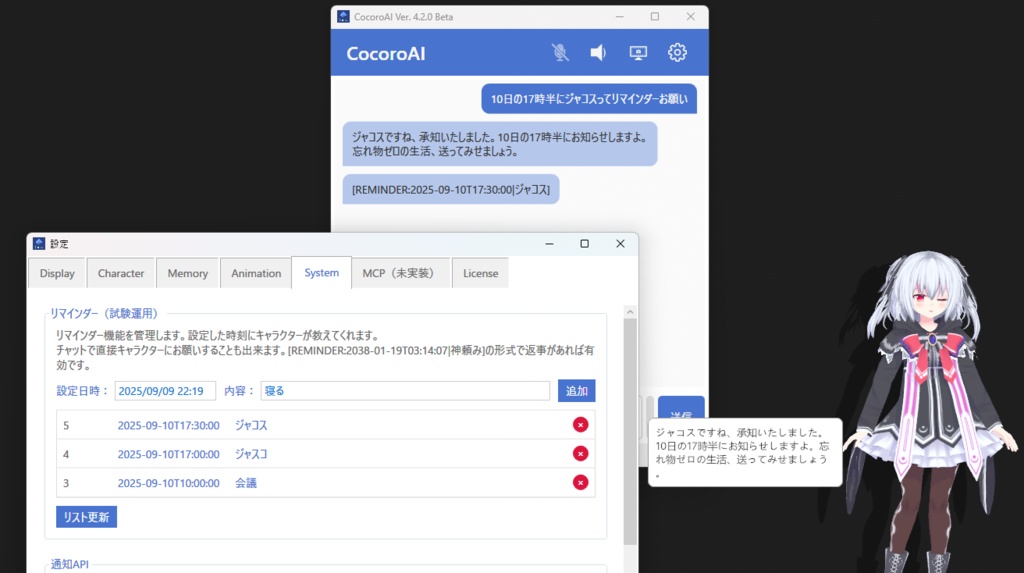Close the 設定 settings window
Screen dimensions: 1024x573
point(620,244)
